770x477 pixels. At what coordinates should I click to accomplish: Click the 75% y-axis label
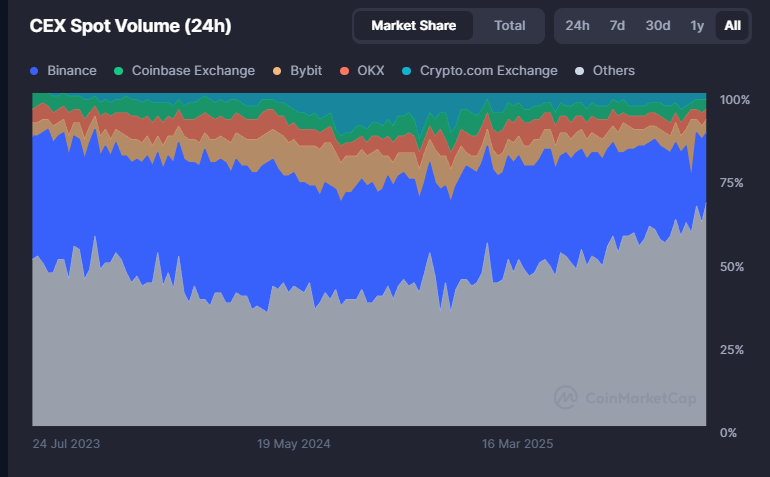732,183
